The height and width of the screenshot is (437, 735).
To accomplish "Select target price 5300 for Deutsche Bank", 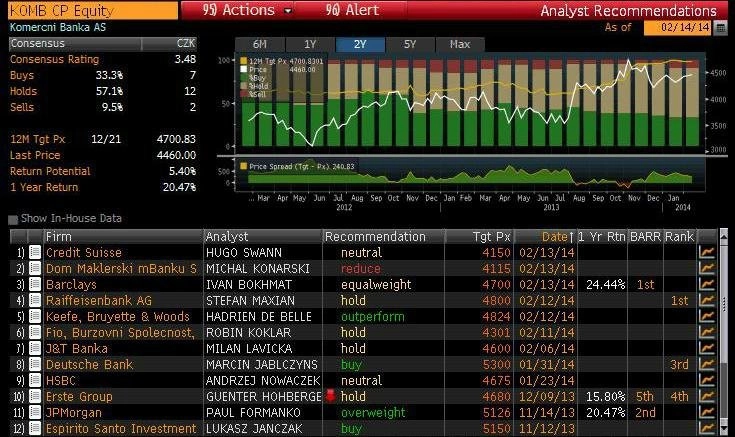I will [496, 364].
